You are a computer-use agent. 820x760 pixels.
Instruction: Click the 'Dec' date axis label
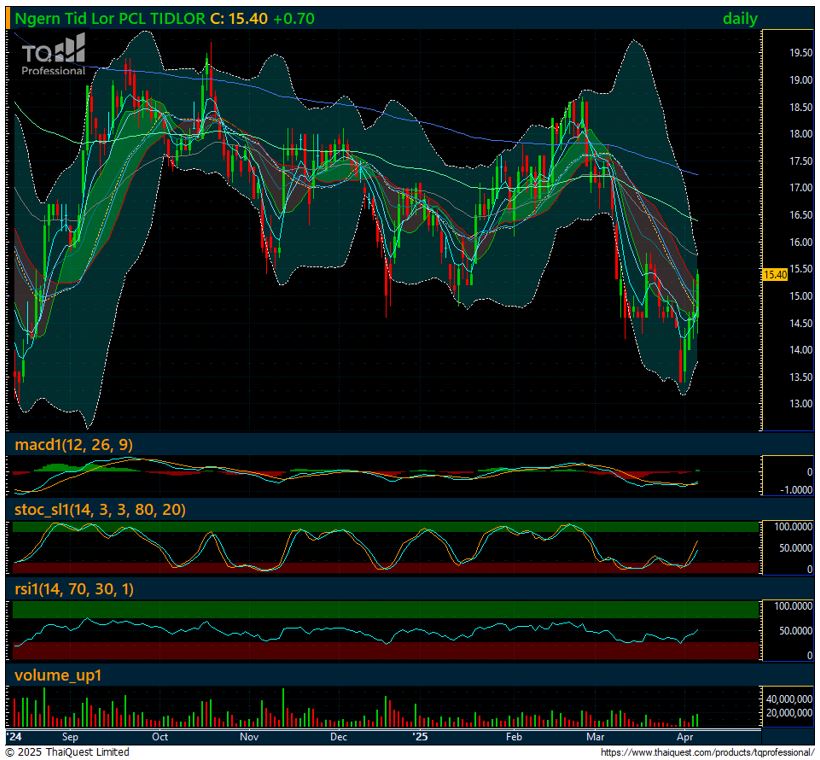tap(338, 737)
